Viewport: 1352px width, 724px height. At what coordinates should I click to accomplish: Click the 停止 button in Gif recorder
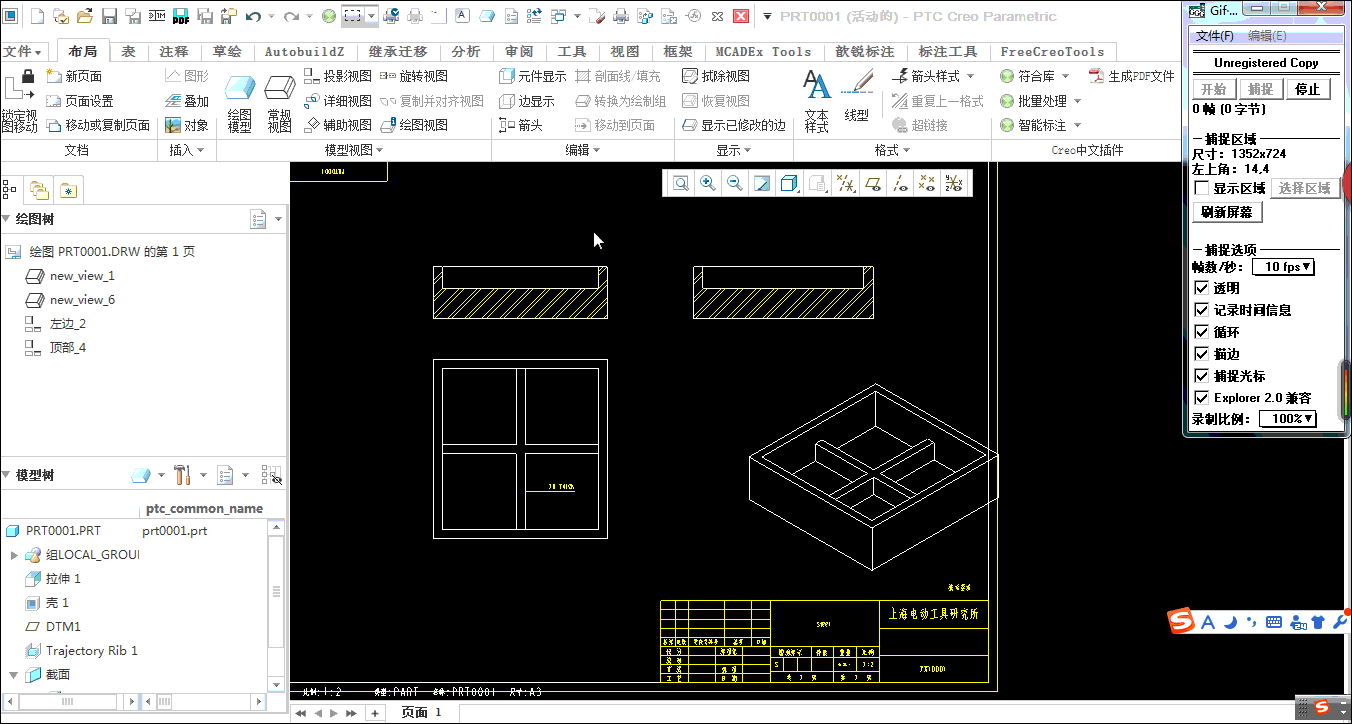[x=1307, y=89]
